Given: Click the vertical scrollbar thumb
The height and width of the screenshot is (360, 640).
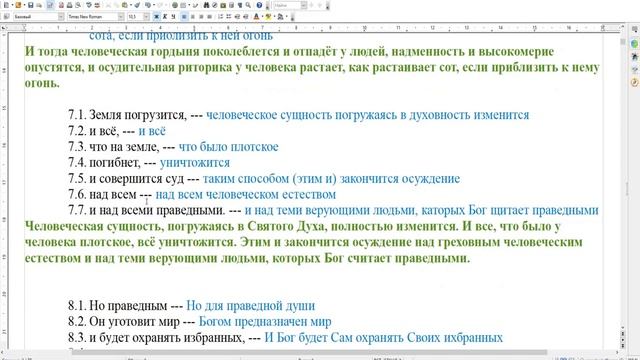Looking at the screenshot, I should [622, 42].
